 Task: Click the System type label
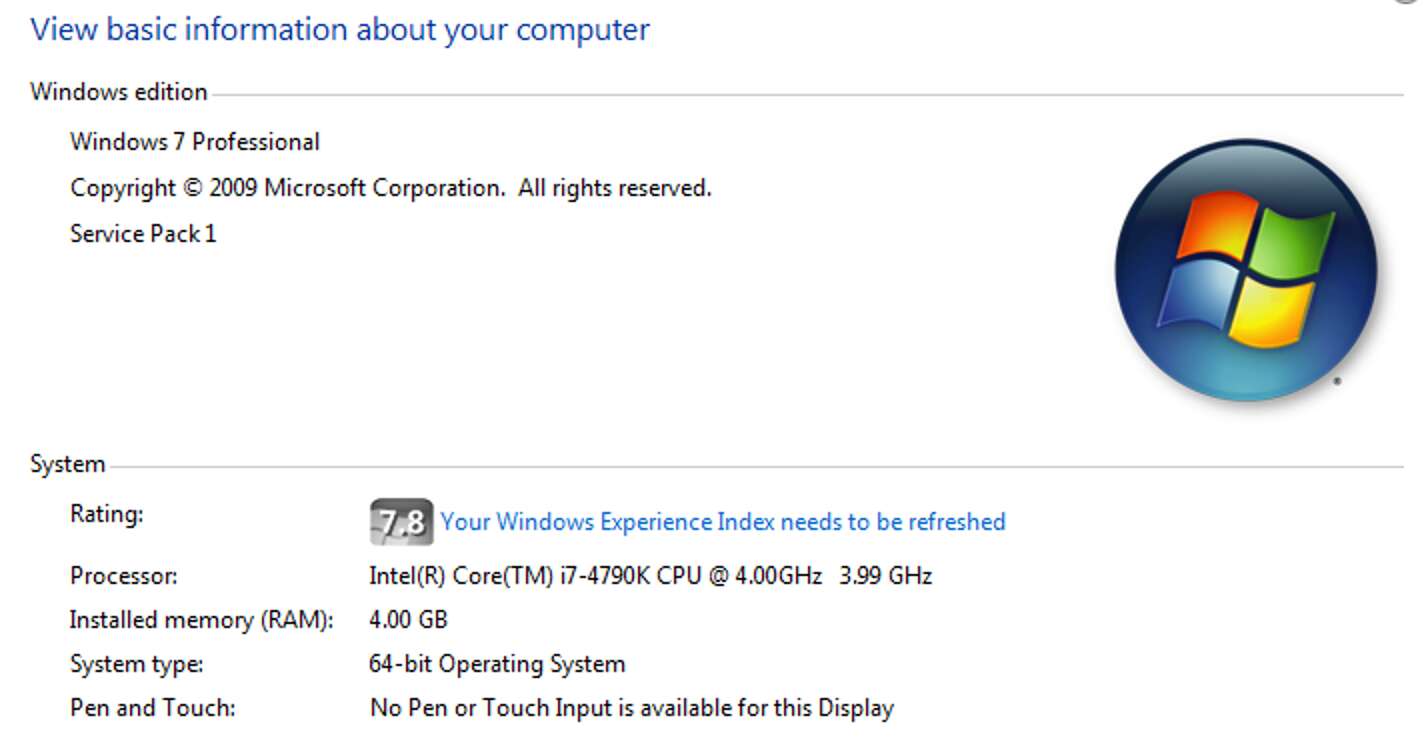(x=136, y=664)
